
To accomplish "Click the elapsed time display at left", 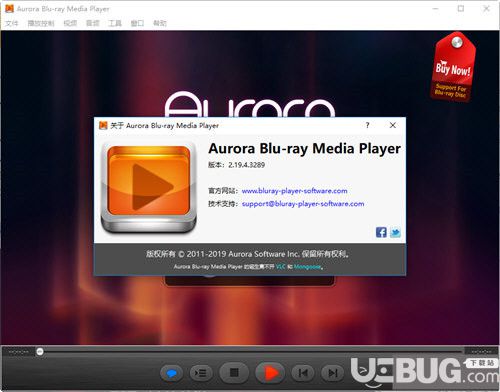I will [18, 352].
